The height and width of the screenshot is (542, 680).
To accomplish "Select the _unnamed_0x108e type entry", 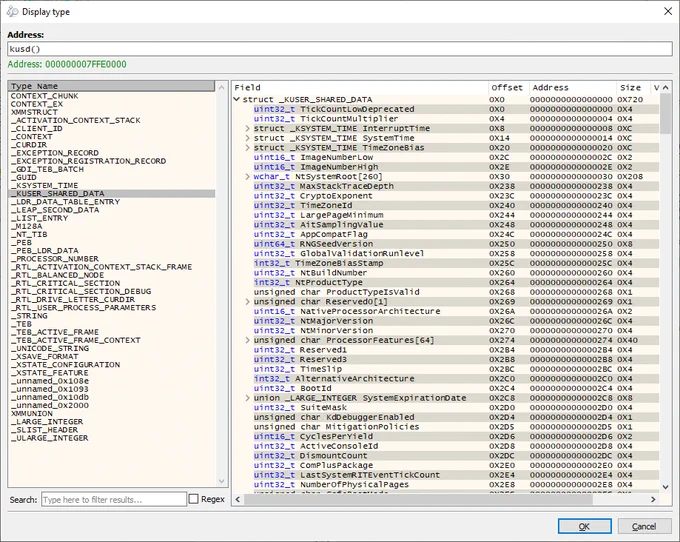I will (x=111, y=381).
